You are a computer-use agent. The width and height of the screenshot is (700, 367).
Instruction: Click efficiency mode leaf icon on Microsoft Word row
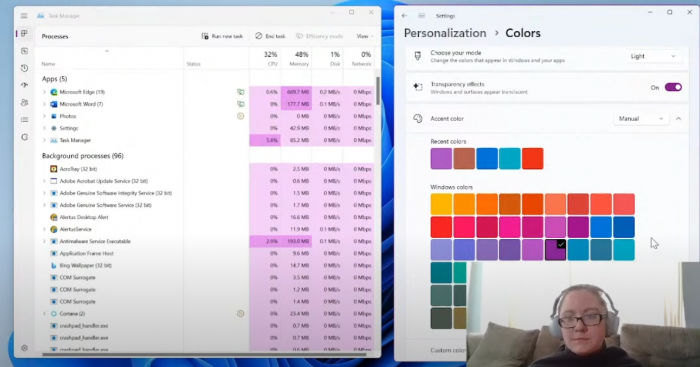pyautogui.click(x=241, y=104)
